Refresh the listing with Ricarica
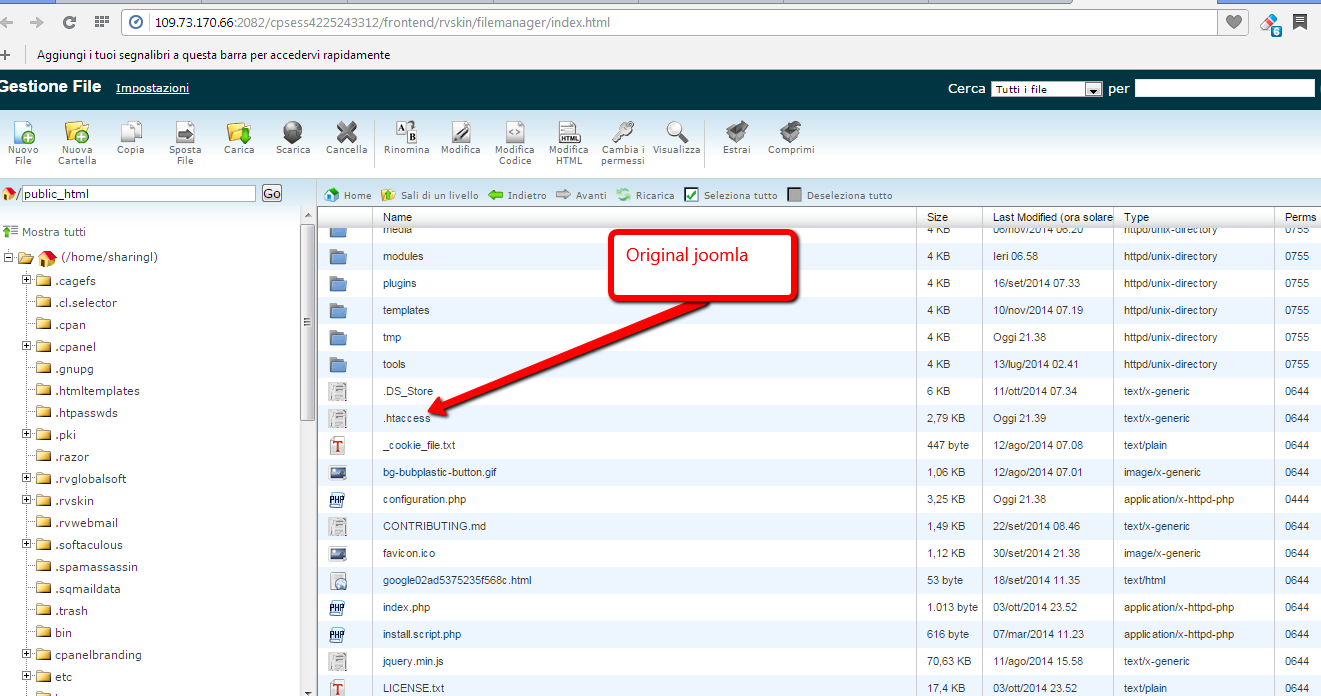This screenshot has width=1321, height=696. 646,195
